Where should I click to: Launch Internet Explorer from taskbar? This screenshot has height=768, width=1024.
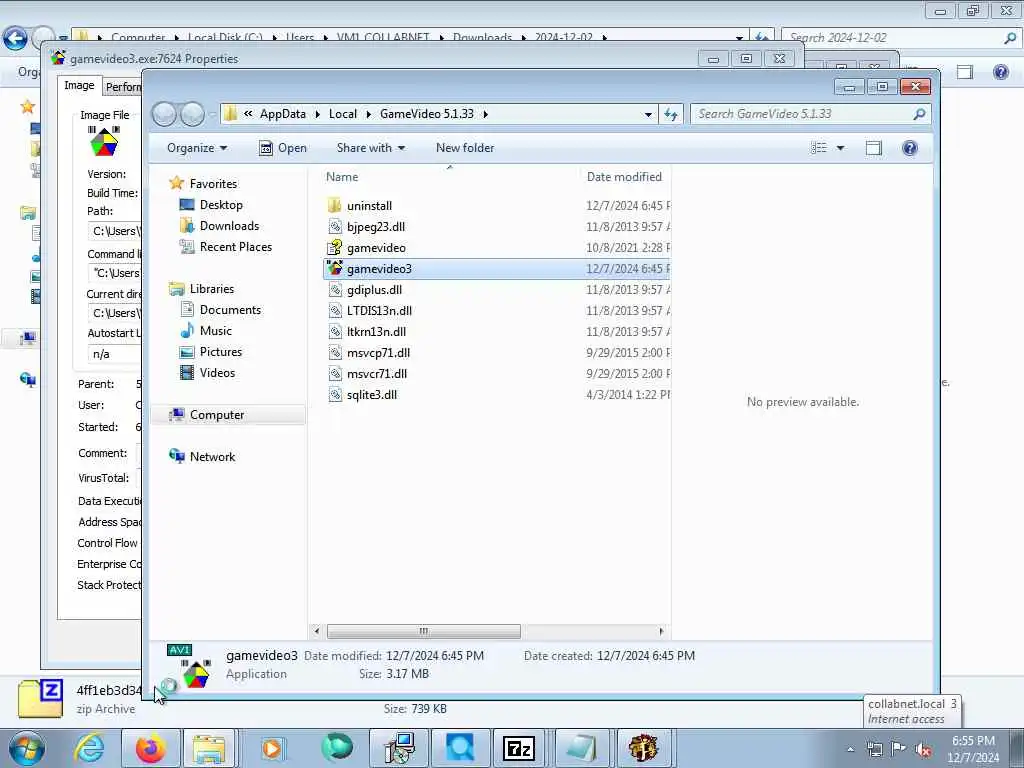click(x=89, y=748)
